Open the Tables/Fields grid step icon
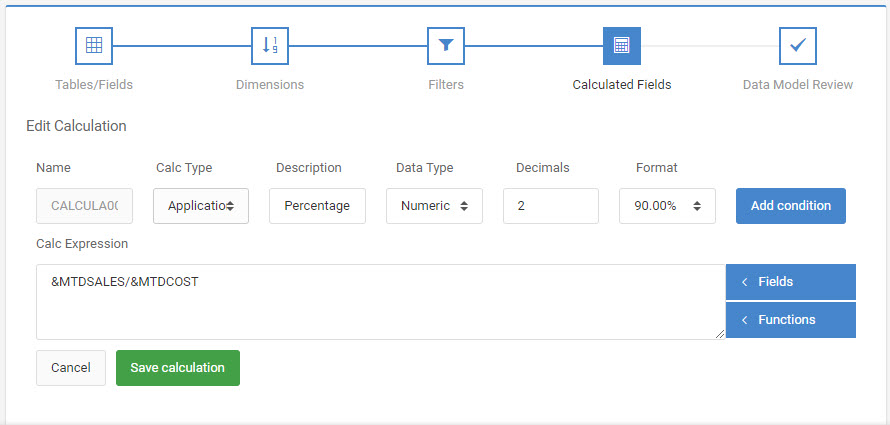Screen dimensions: 890x425 [x=94, y=45]
